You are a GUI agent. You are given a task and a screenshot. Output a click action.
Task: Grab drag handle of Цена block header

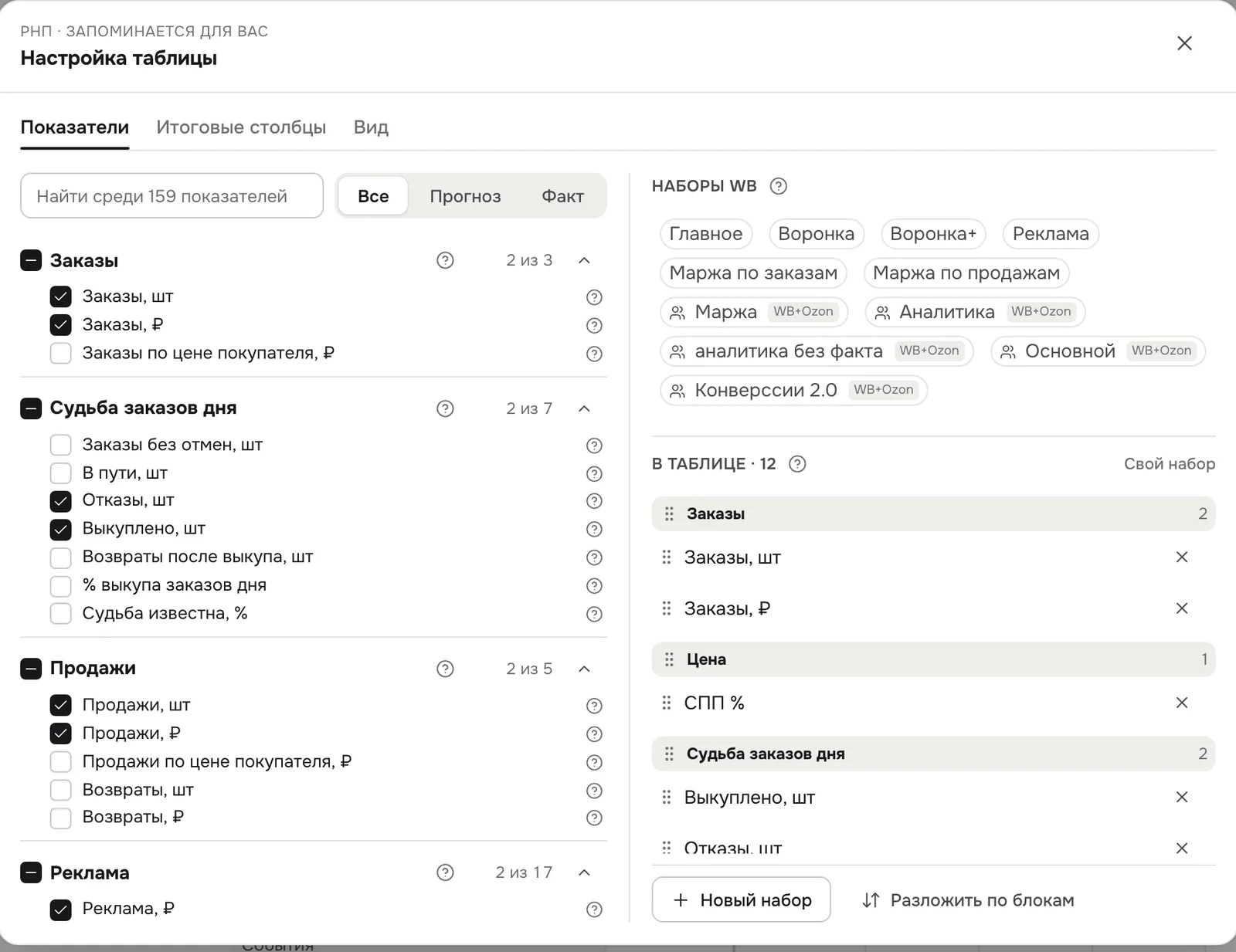point(669,659)
